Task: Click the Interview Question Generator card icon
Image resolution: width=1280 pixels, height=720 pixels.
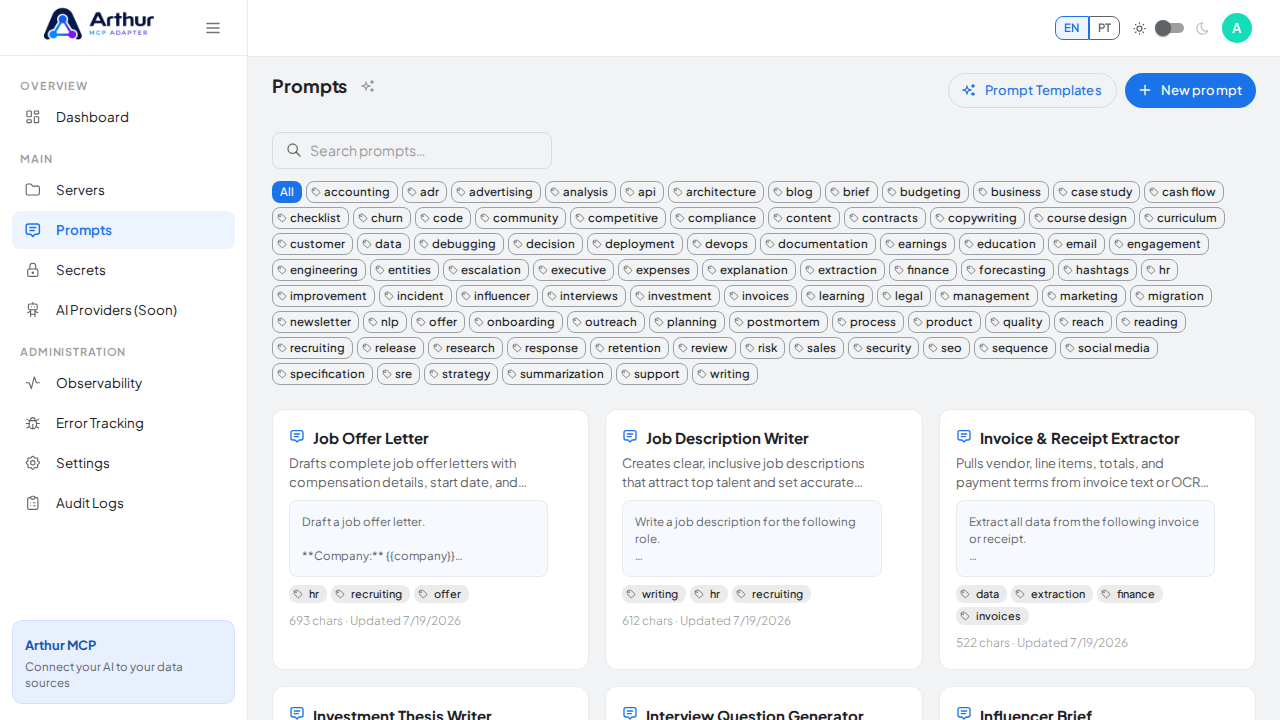Action: click(x=630, y=713)
